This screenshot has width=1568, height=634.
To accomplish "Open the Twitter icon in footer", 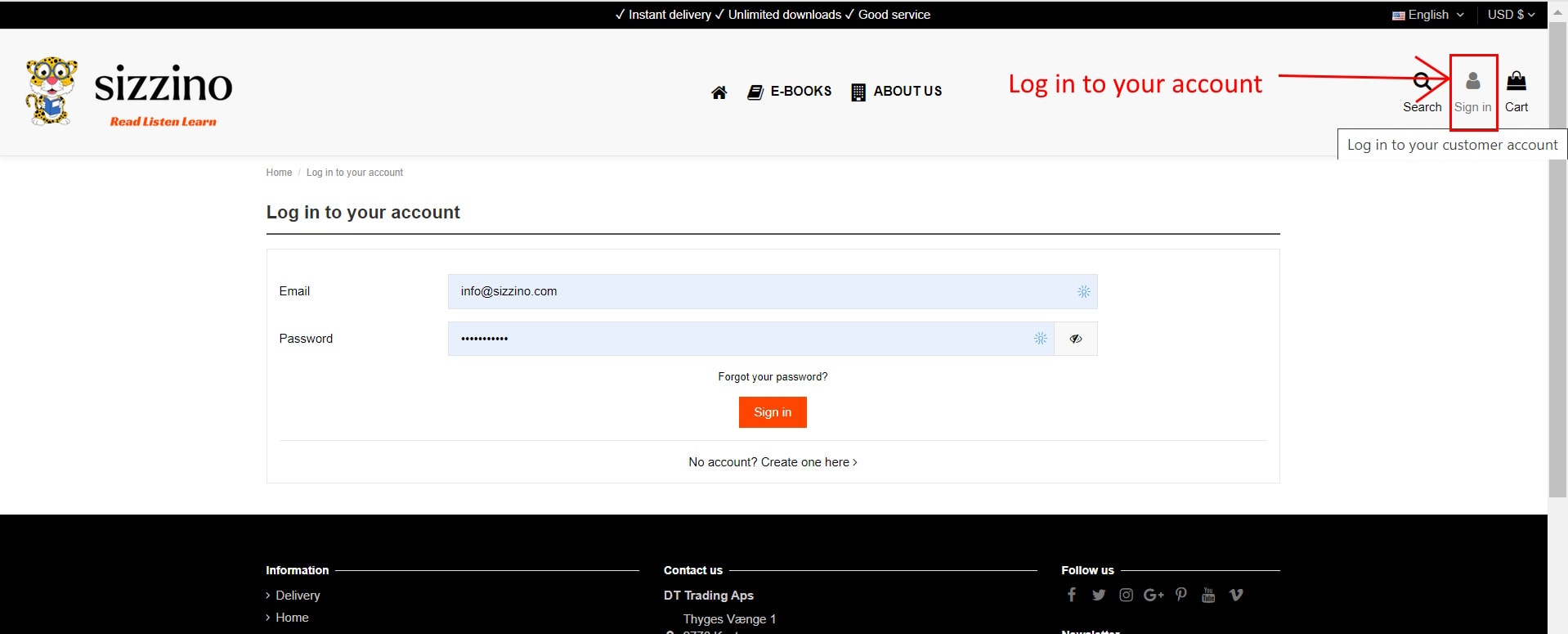I will click(1099, 595).
